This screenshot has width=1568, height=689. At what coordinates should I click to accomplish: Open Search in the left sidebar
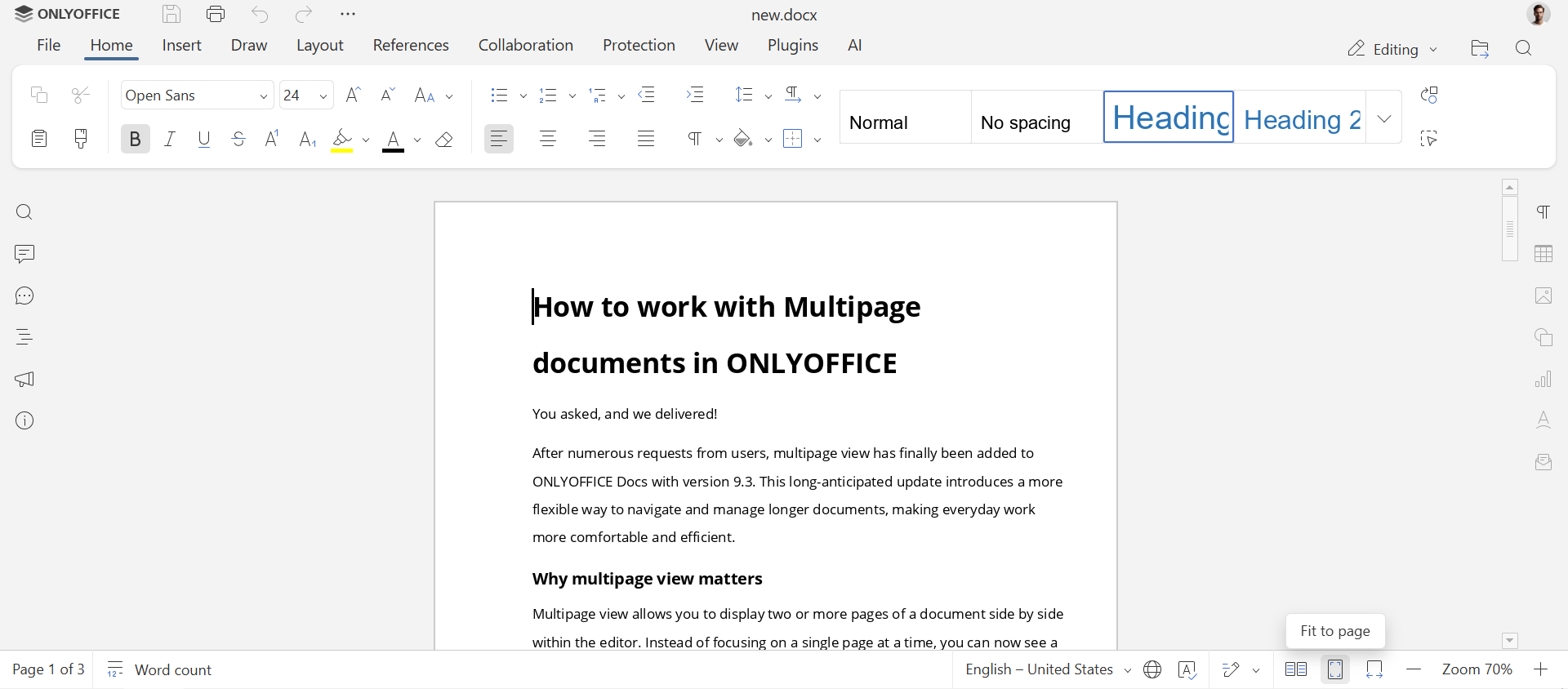tap(24, 212)
